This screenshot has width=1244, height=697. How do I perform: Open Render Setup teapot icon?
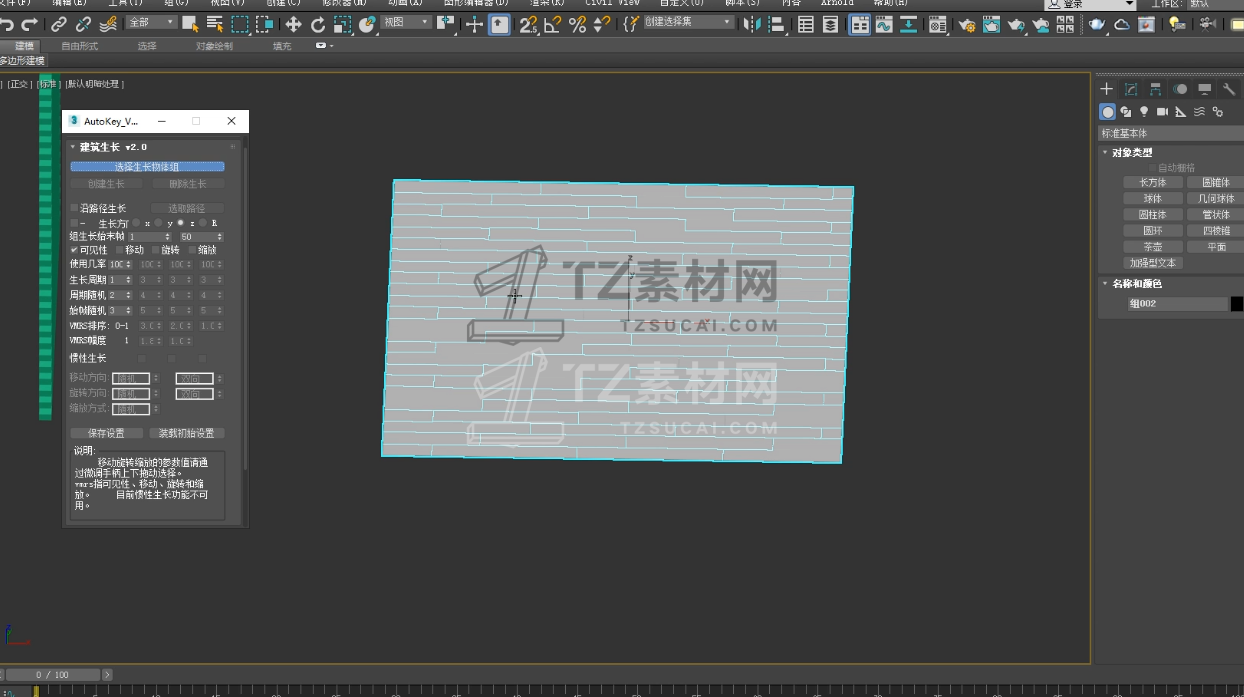point(966,24)
